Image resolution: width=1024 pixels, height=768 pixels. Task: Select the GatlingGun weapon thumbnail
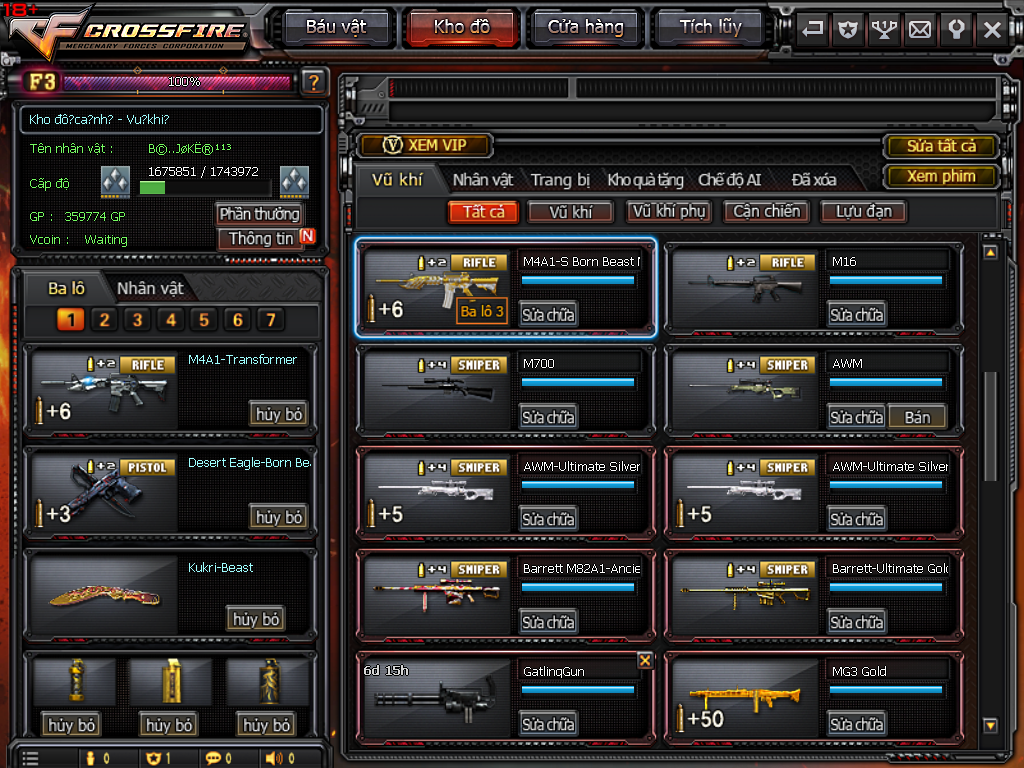pyautogui.click(x=436, y=698)
